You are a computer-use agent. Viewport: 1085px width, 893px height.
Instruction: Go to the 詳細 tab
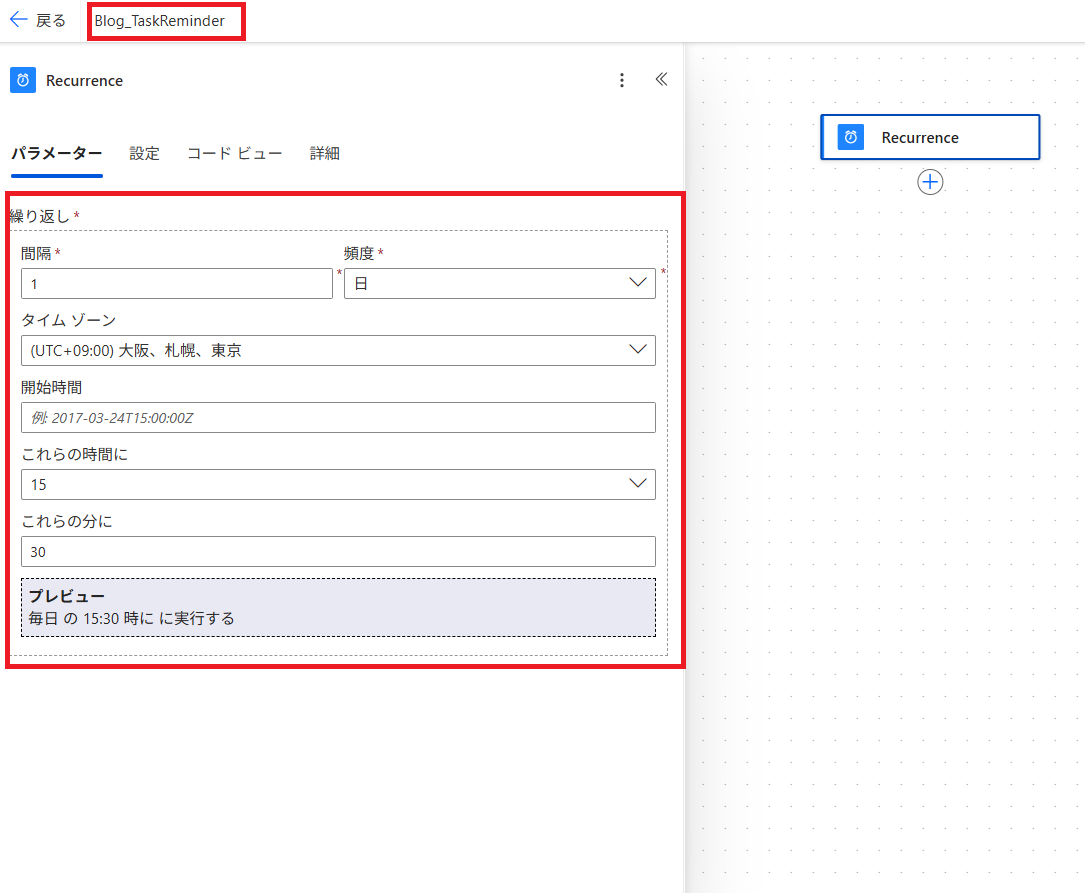point(324,153)
